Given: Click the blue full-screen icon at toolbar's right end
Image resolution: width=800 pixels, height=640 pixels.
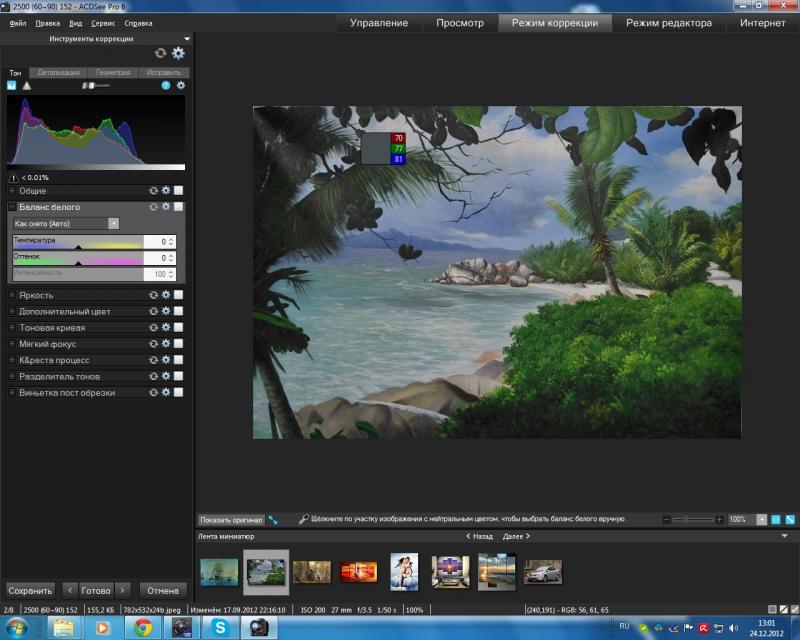Looking at the screenshot, I should (x=790, y=520).
